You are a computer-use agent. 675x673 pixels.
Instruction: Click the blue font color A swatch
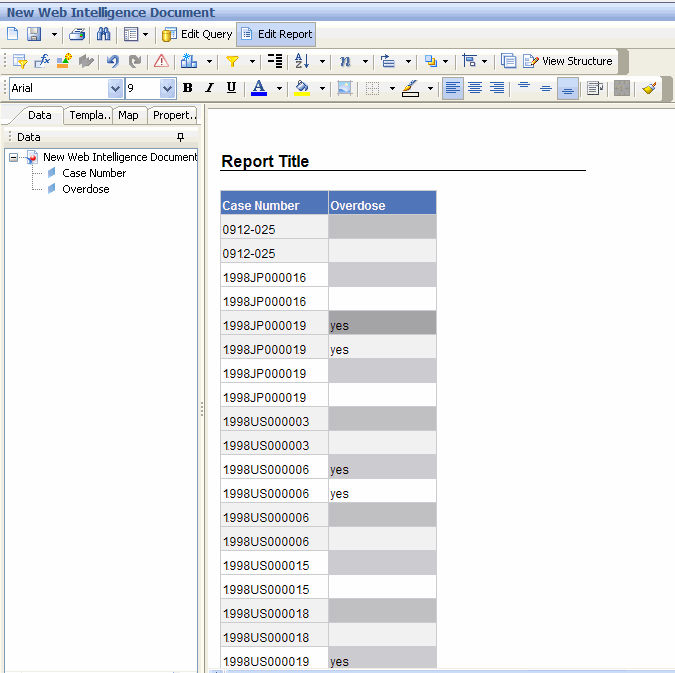259,88
